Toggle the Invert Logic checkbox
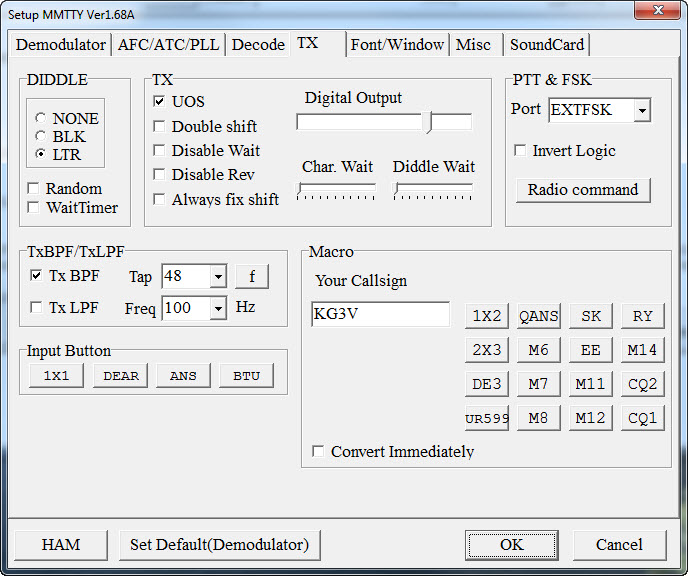 tap(520, 151)
